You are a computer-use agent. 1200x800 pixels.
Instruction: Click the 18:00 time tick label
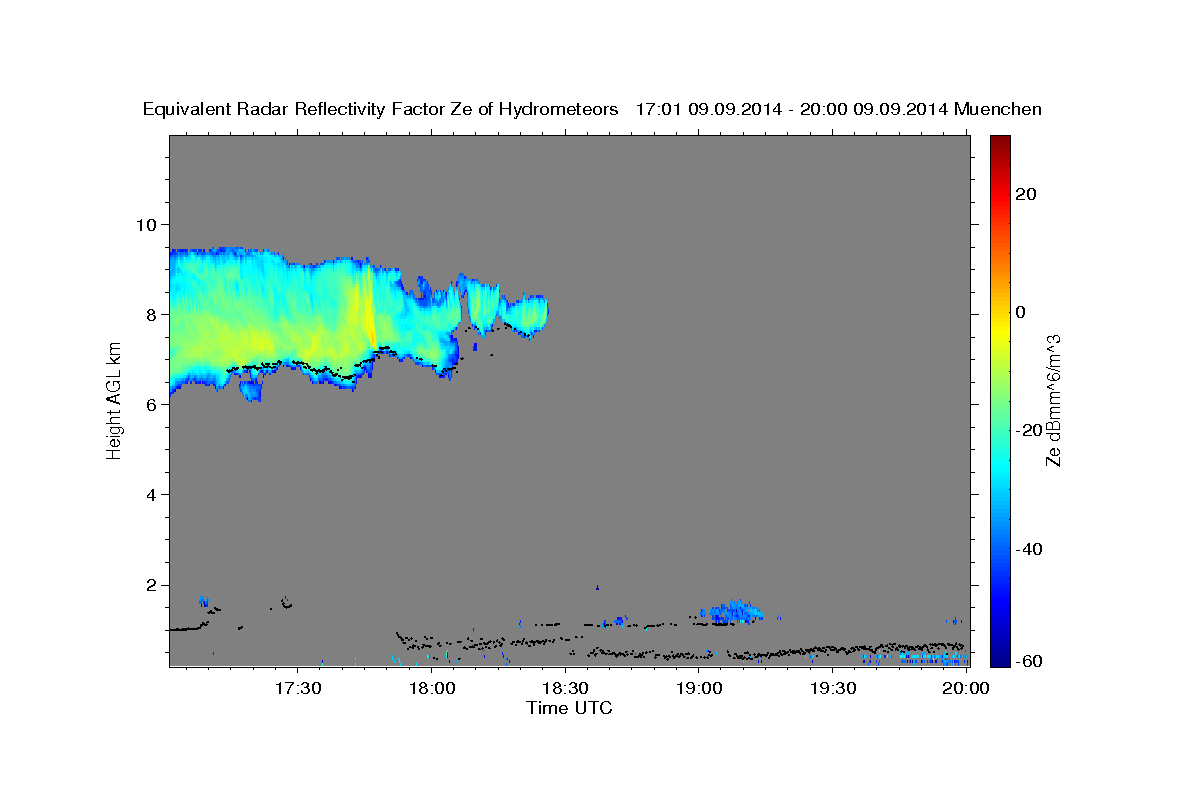[x=431, y=689]
